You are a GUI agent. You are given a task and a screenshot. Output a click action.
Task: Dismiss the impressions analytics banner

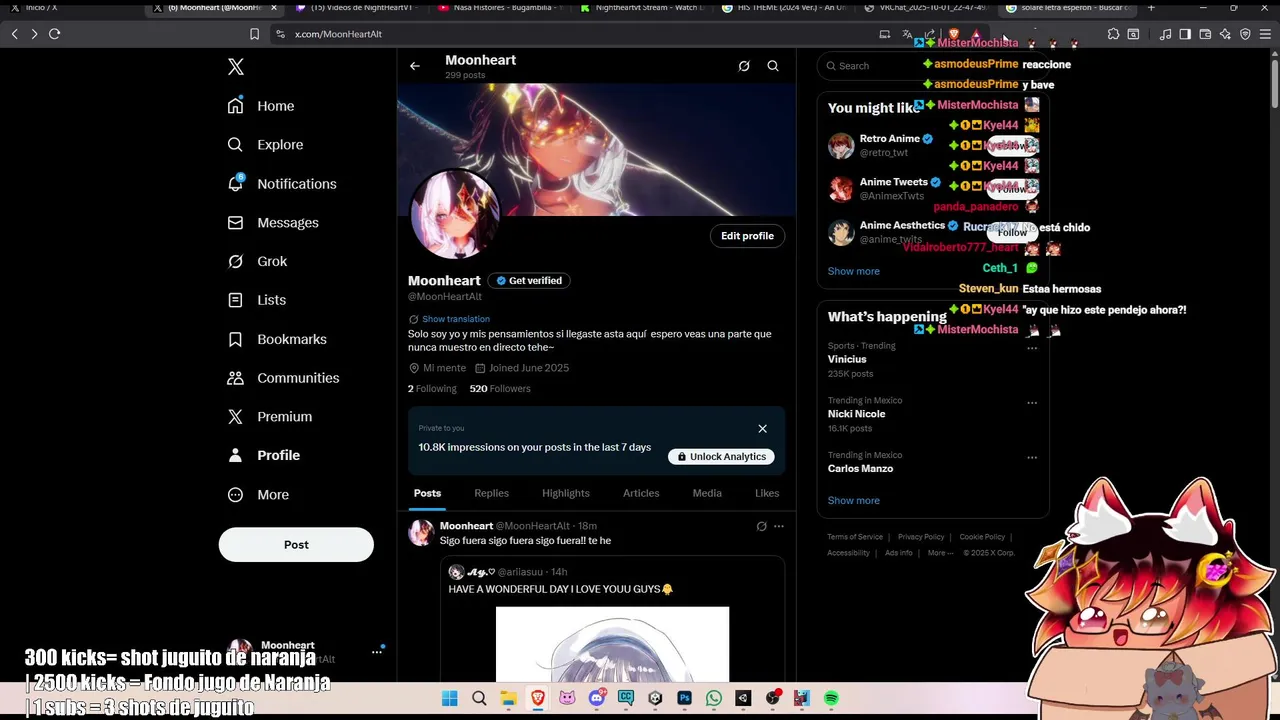[762, 429]
